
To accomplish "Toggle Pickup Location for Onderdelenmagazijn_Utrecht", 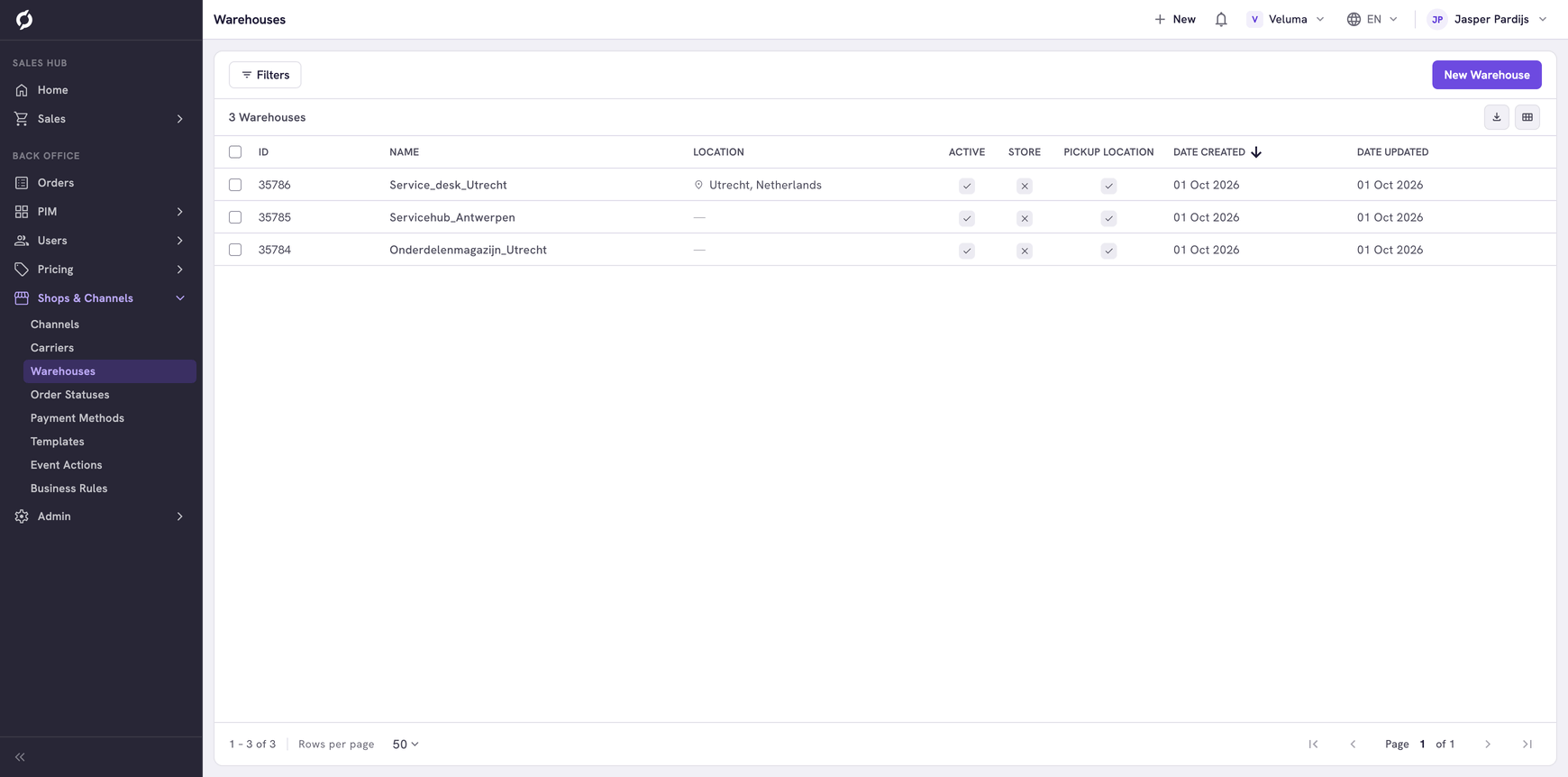I will (1108, 251).
